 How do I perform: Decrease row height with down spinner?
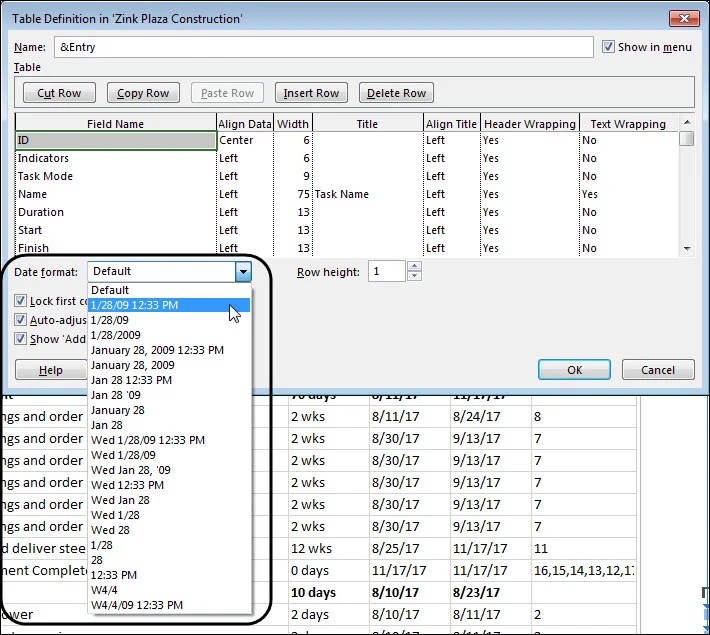pos(414,276)
